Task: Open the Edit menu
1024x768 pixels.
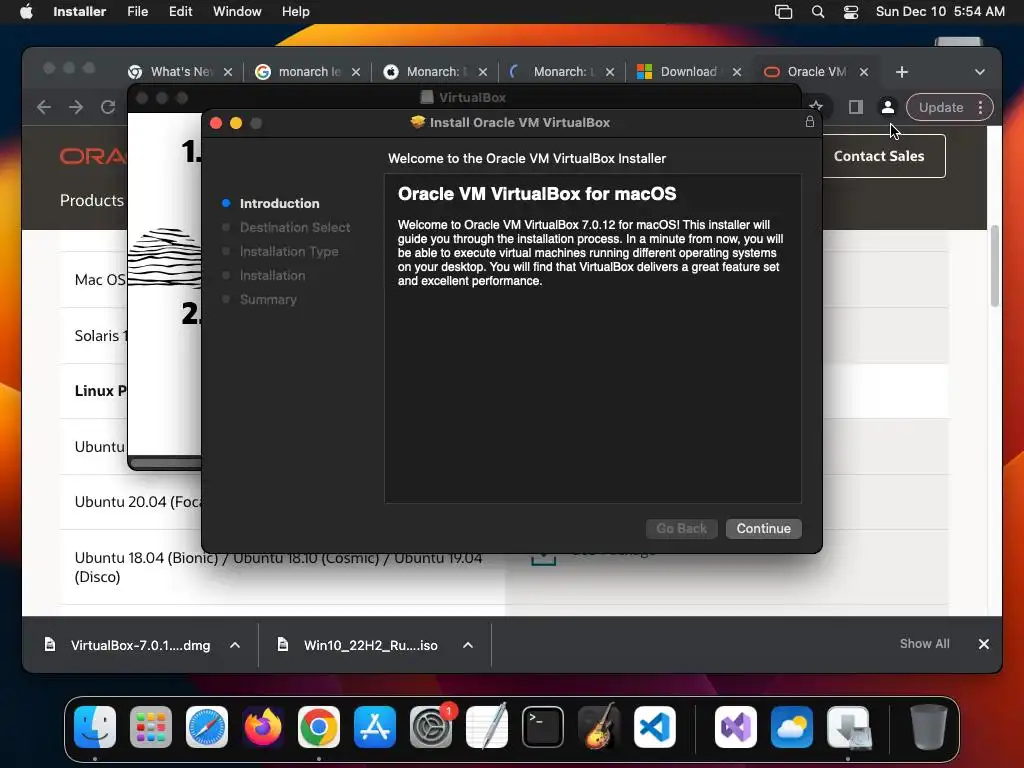Action: coord(180,11)
